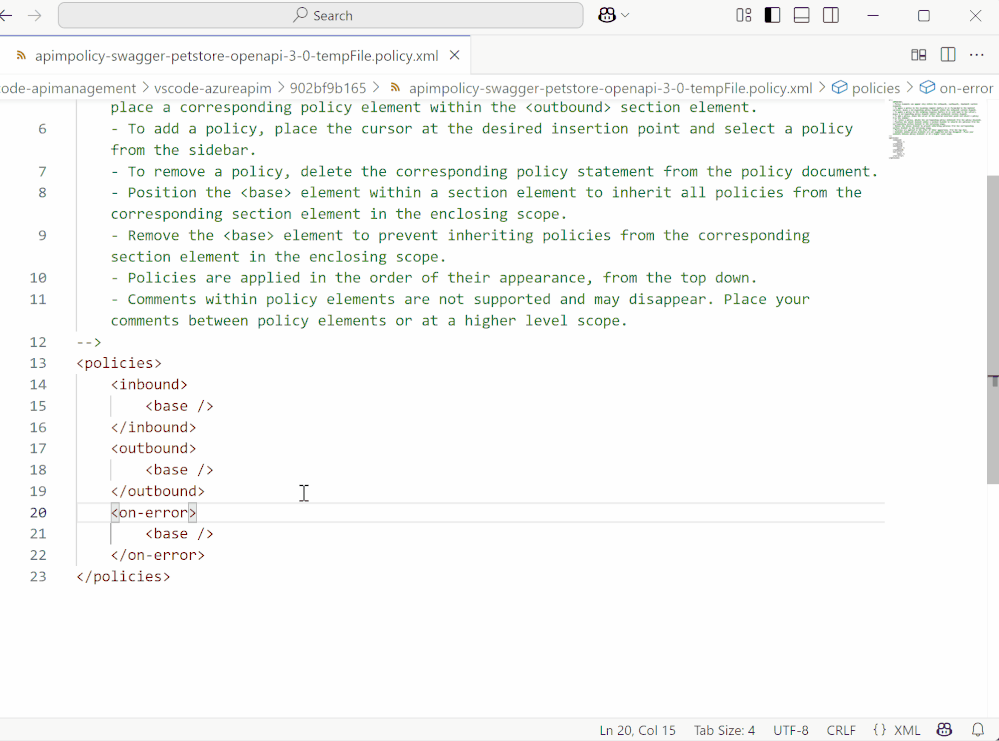The width and height of the screenshot is (999, 741).
Task: Click the policies symbol cube icon
Action: click(x=840, y=87)
